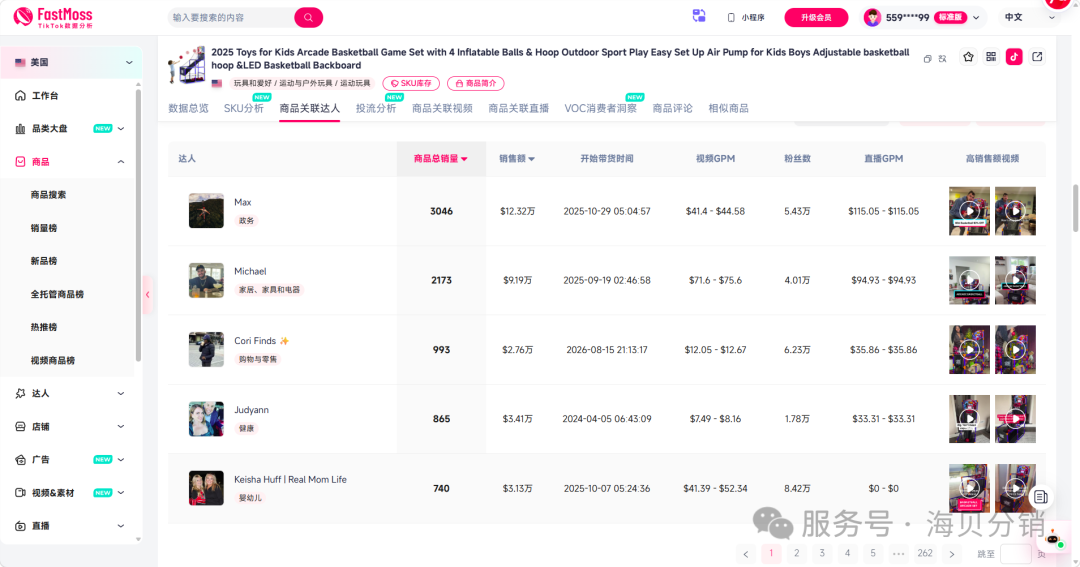This screenshot has width=1080, height=567.
Task: Open 全托管商品榜 in sidebar
Action: pos(57,294)
